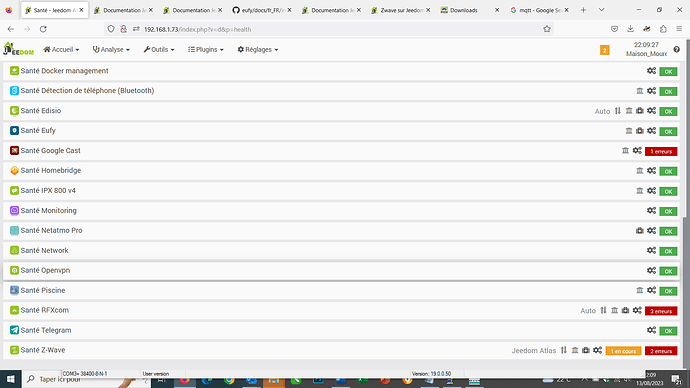Click the arrows icon in Santé RFXcom row

603,311
